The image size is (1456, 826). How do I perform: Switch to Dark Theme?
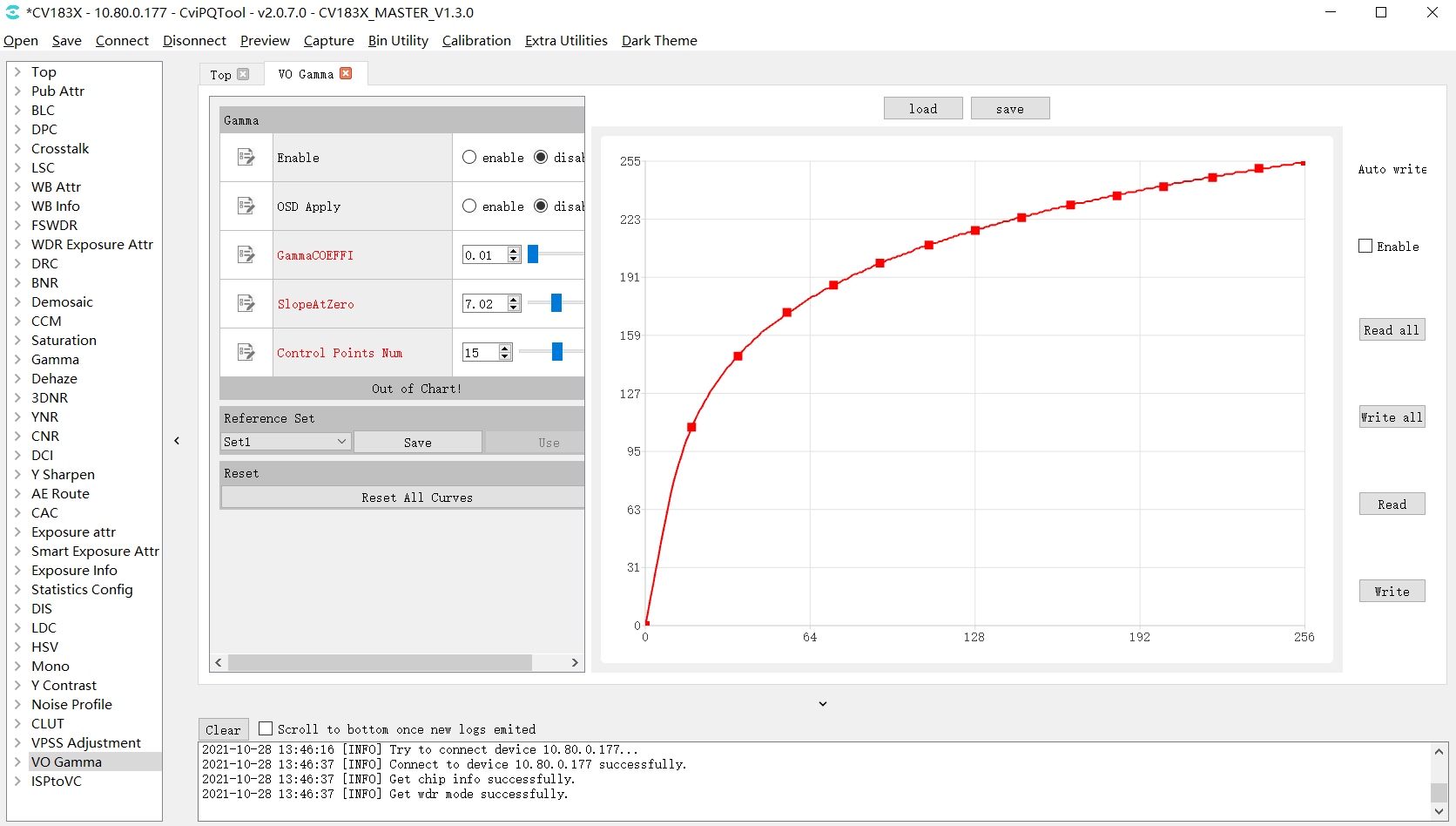pos(659,40)
